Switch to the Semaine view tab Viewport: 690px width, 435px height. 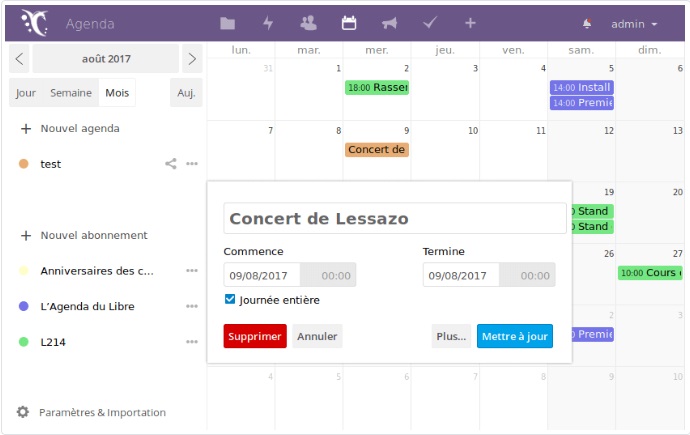[x=71, y=92]
